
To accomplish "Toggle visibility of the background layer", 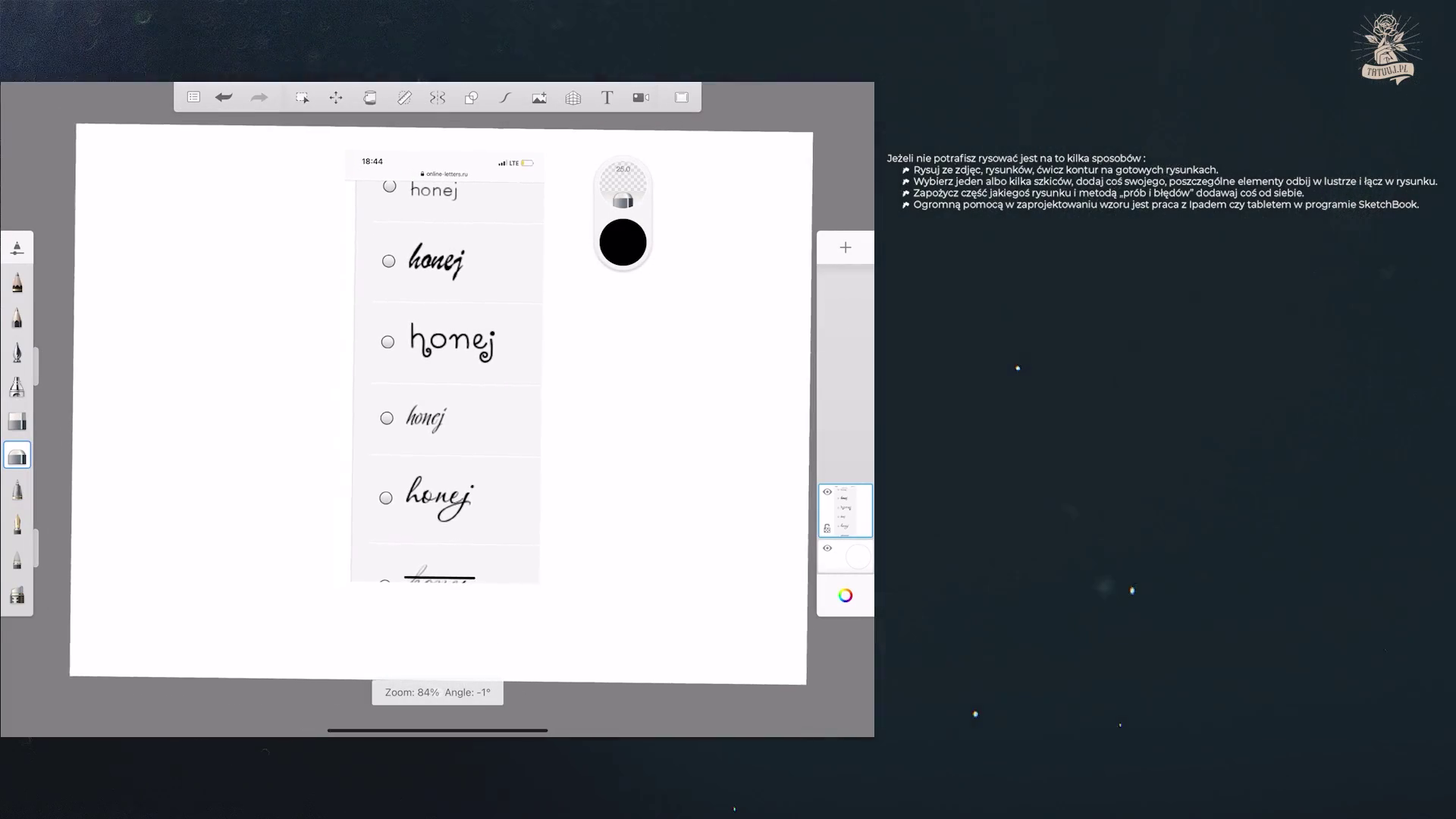I will 827,548.
